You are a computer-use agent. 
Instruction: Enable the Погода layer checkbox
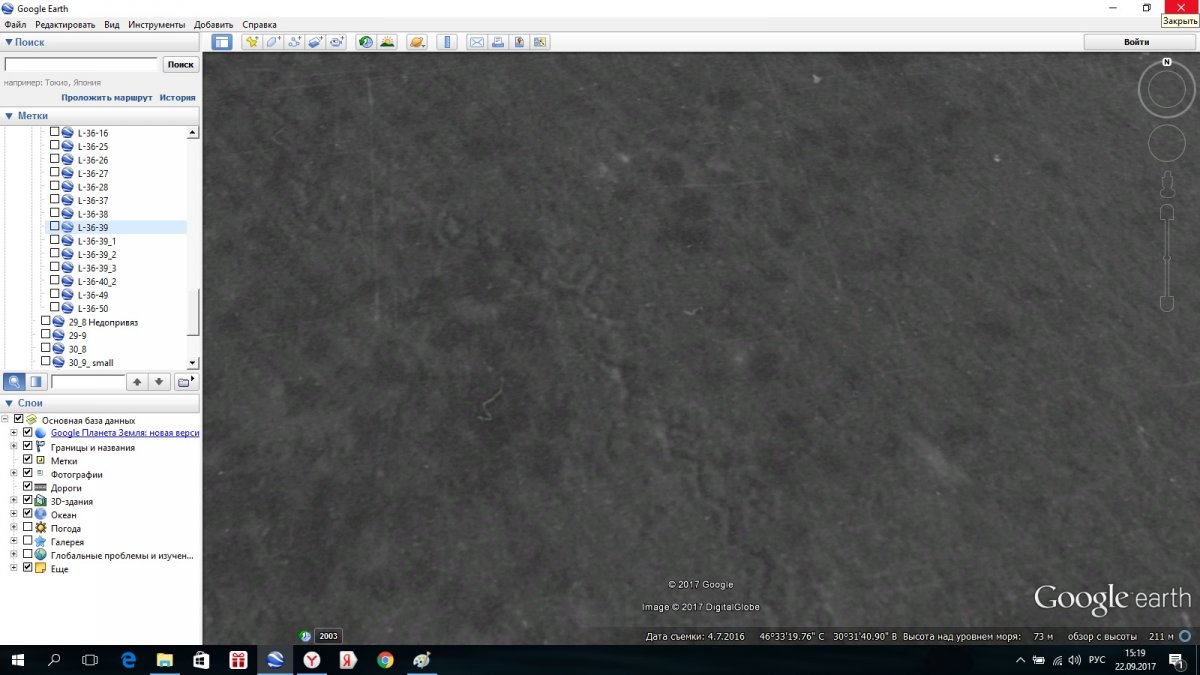point(27,527)
